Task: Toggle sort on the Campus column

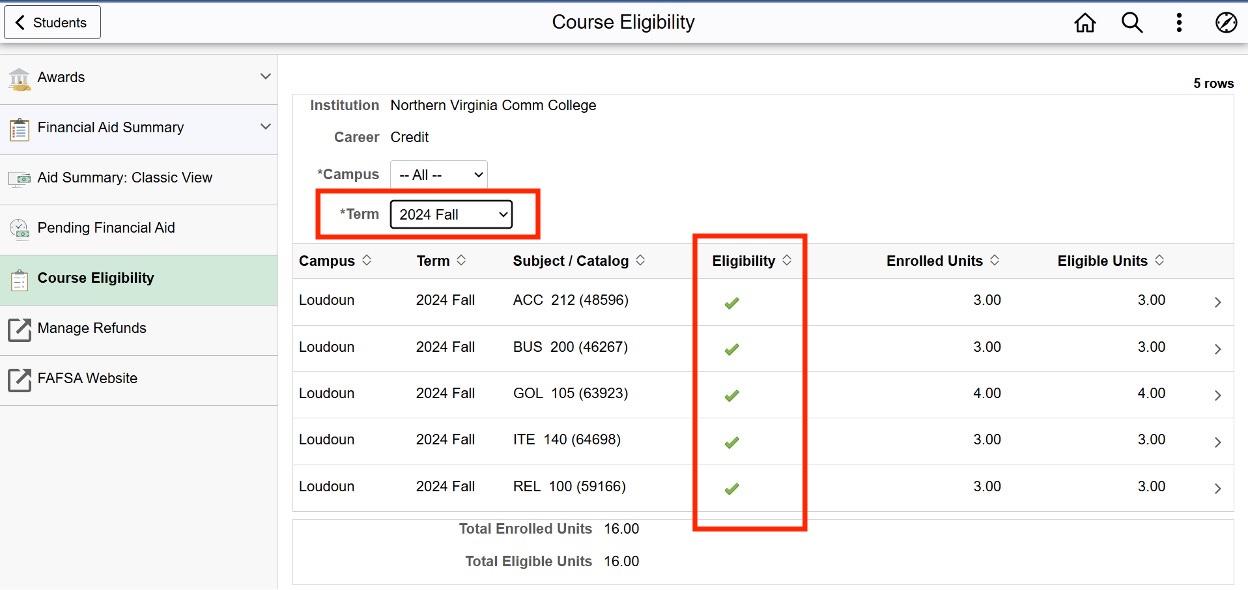Action: point(367,260)
